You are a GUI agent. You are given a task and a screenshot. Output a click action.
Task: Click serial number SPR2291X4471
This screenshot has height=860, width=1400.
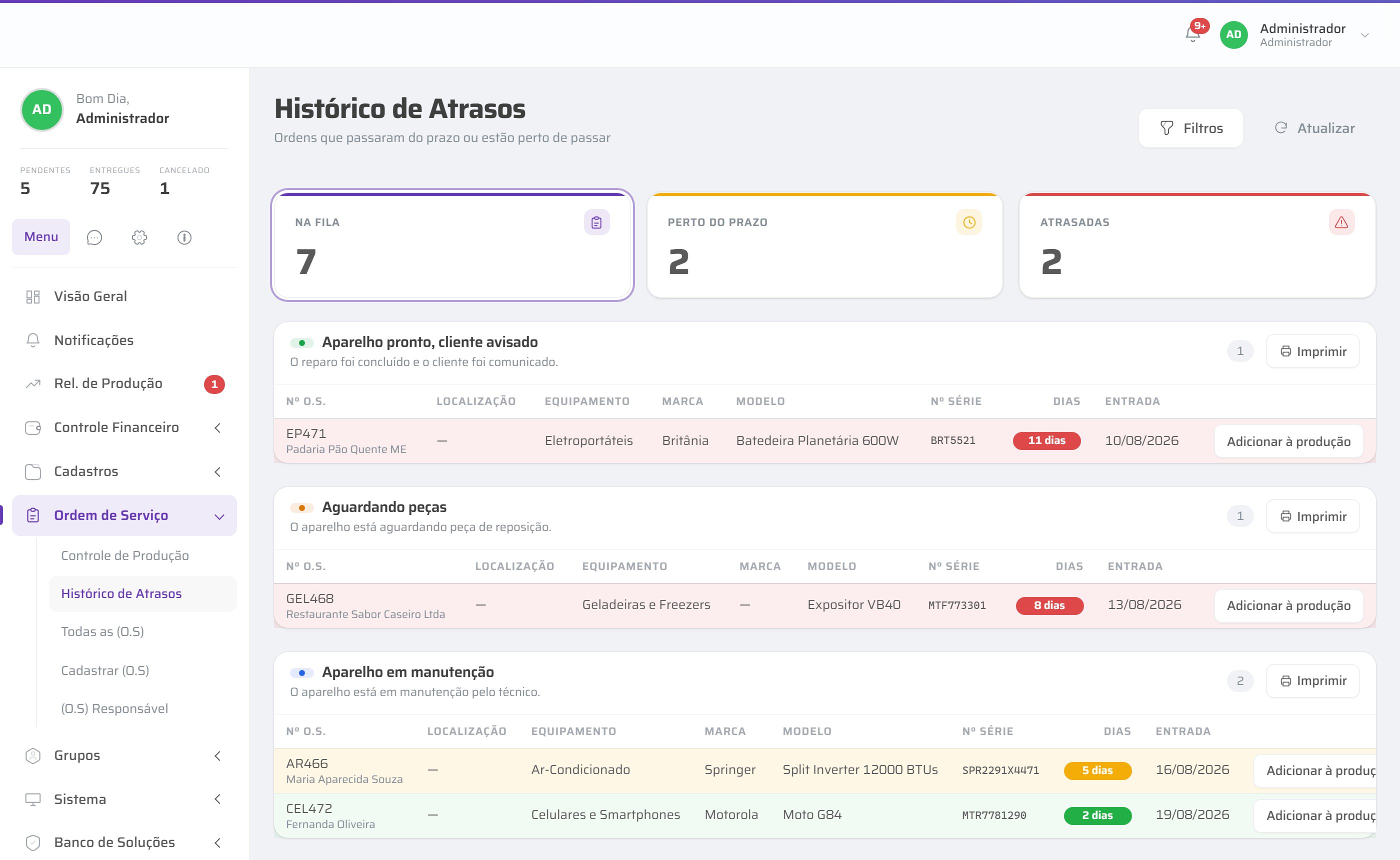1000,770
